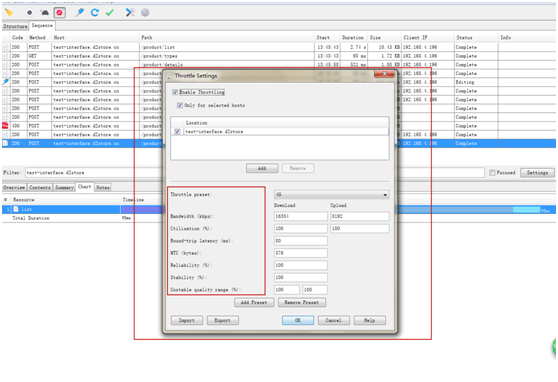This screenshot has width=558, height=382.
Task: Toggle the turtle throttling icon
Action: [44, 13]
